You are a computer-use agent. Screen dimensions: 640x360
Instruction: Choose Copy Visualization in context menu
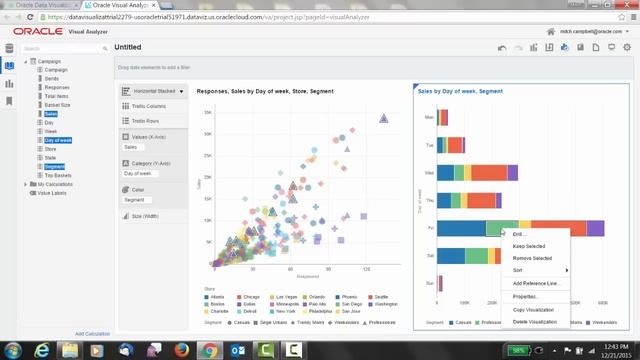(x=533, y=310)
